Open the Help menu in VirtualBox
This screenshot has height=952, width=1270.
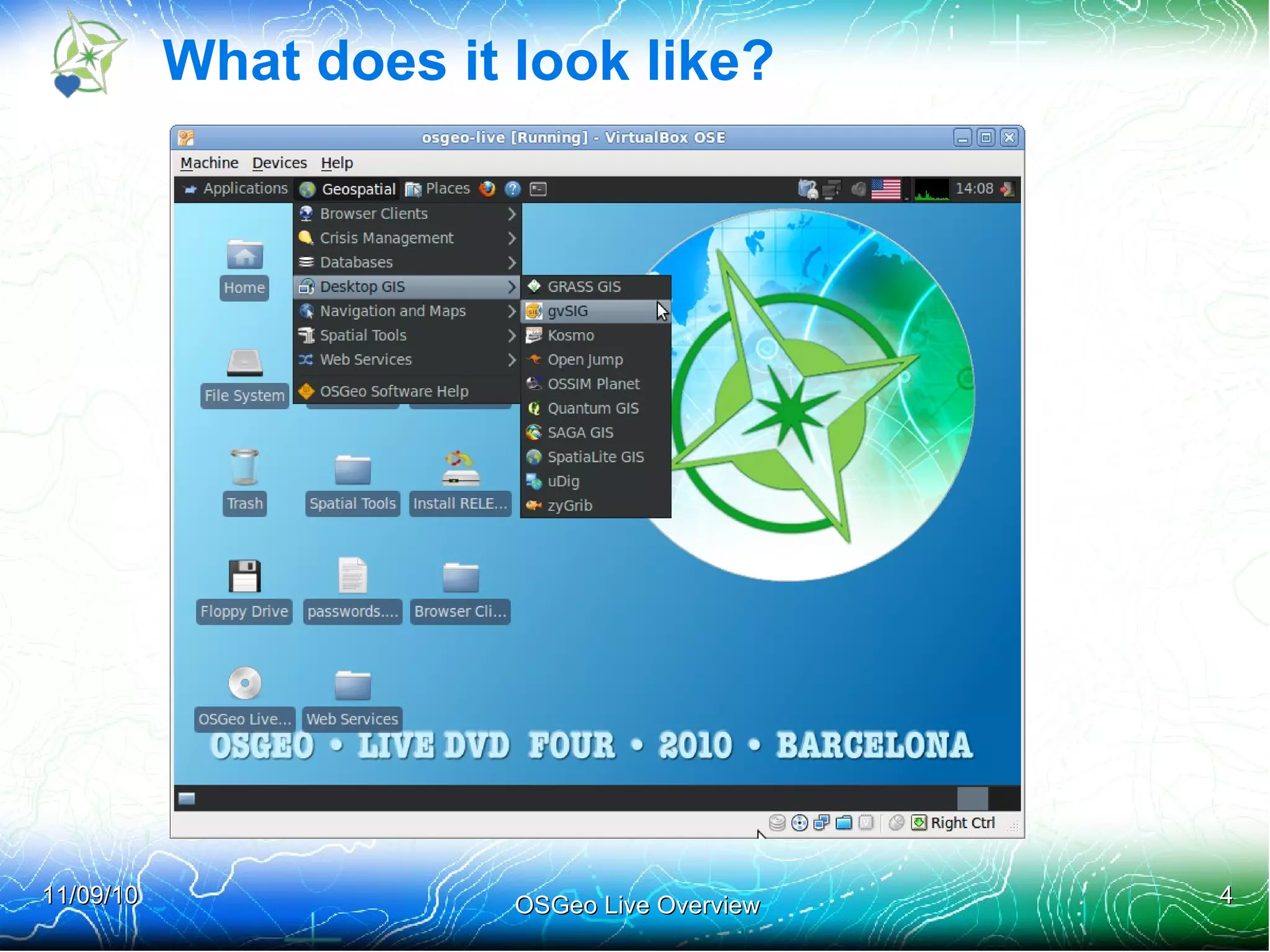tap(337, 163)
